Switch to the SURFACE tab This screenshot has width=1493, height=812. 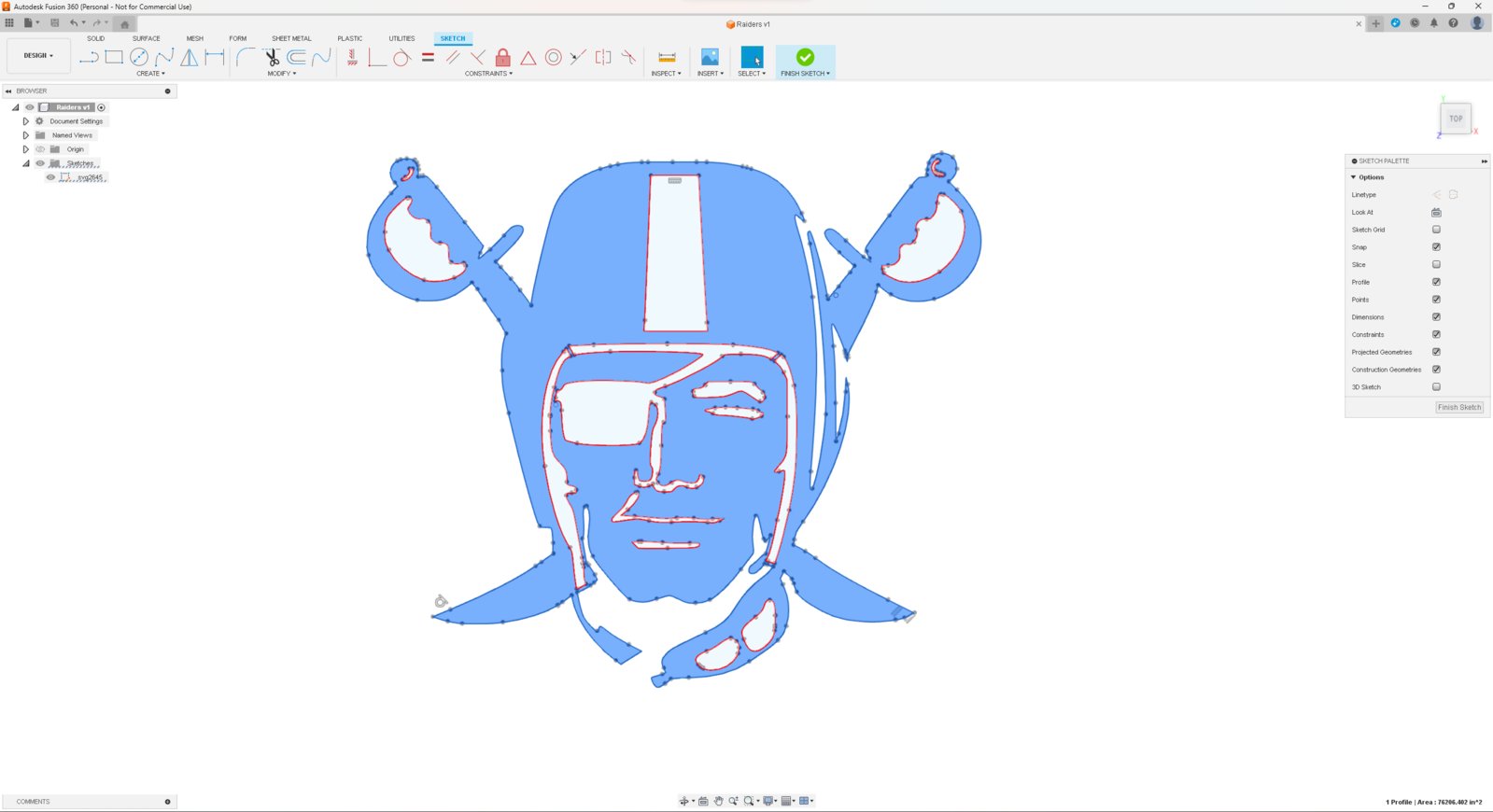(147, 38)
